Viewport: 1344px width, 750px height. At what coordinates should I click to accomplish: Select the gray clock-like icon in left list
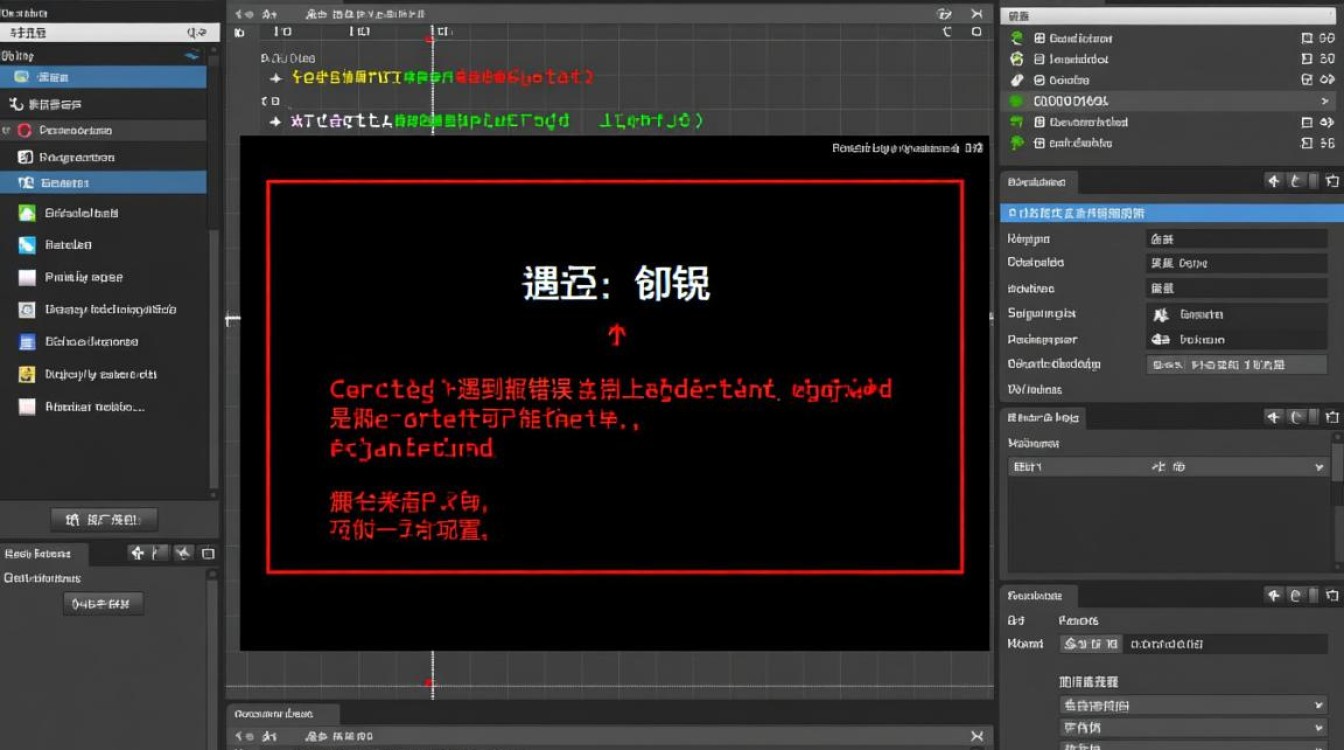click(x=27, y=310)
